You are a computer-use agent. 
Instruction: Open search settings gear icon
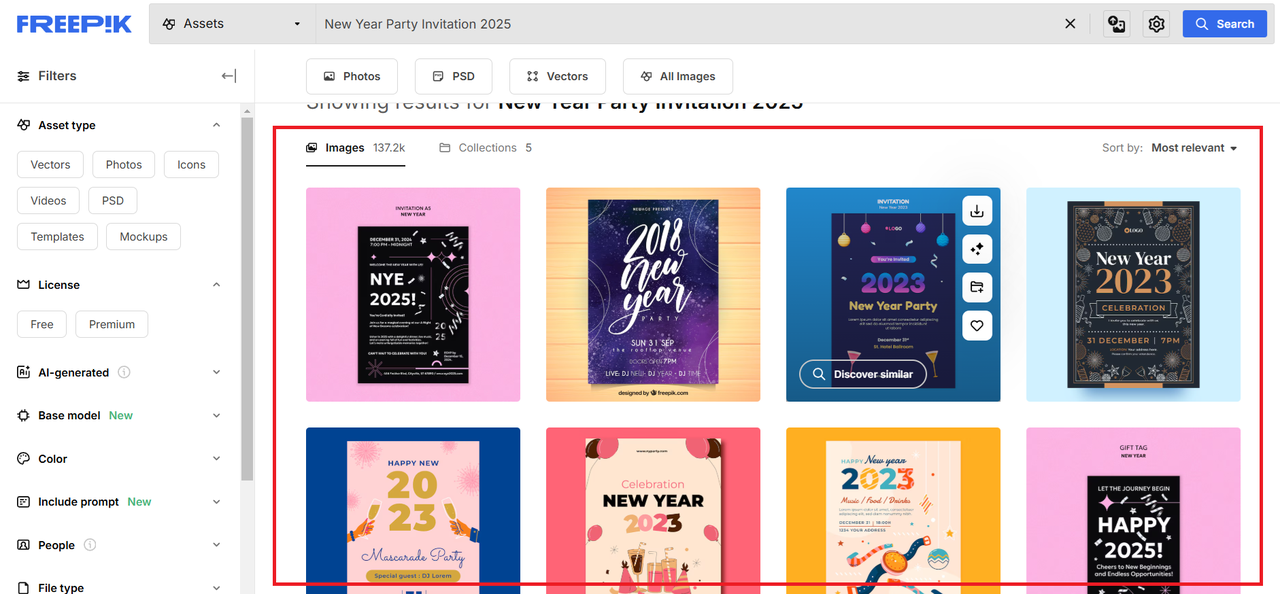coord(1157,24)
